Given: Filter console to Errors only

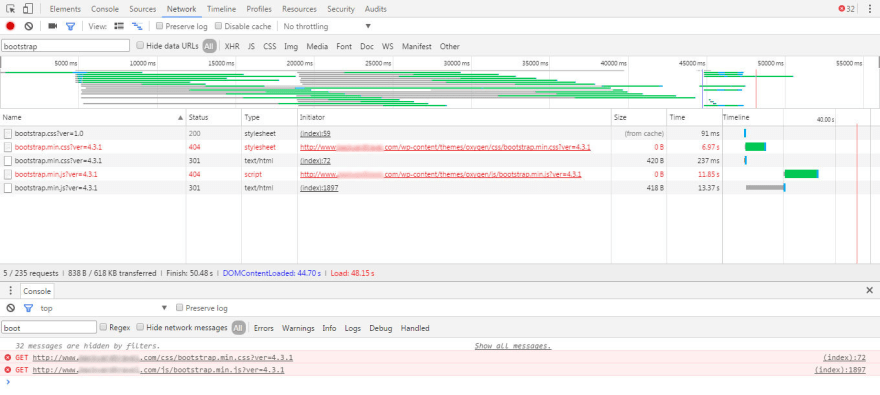Looking at the screenshot, I should tap(263, 328).
